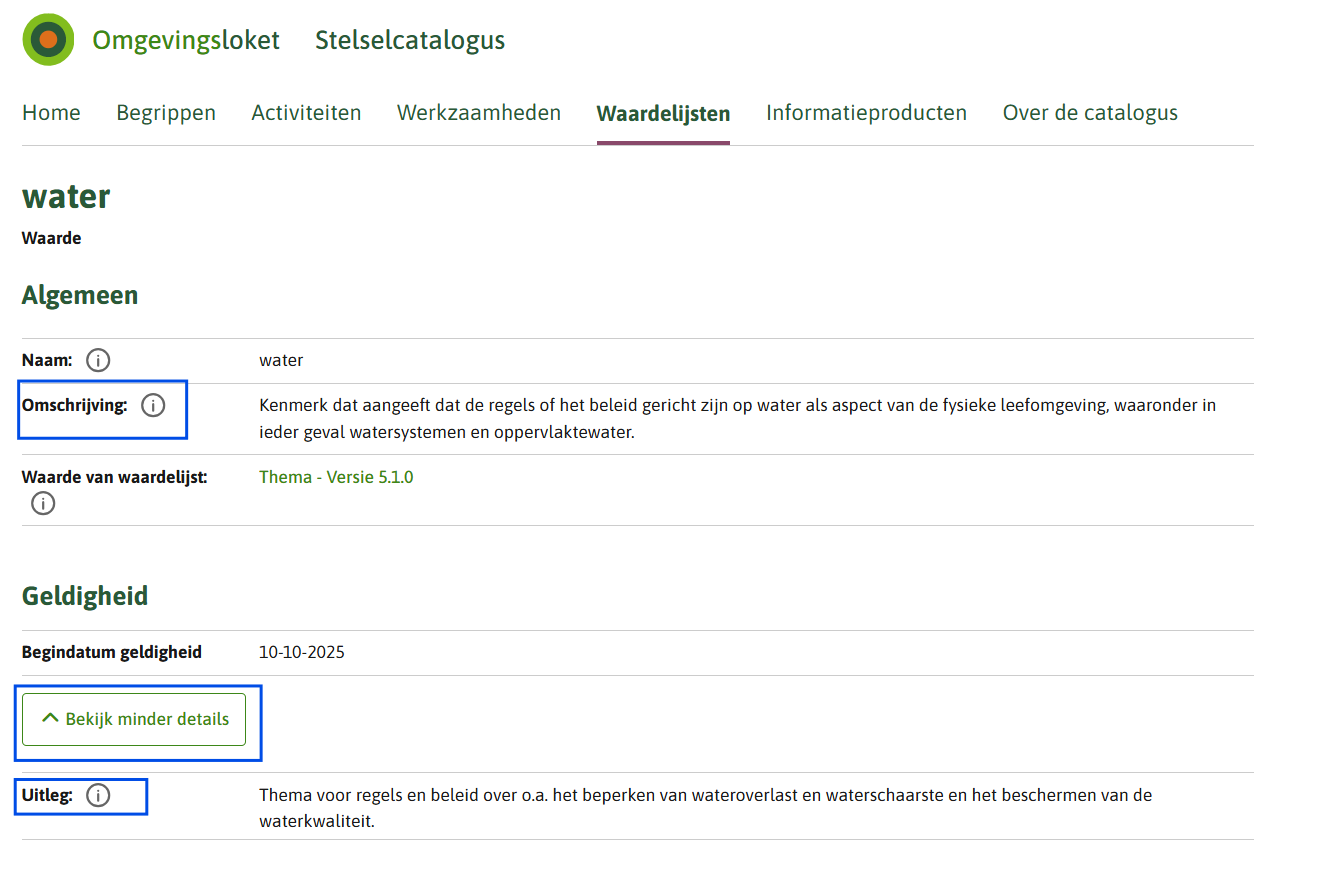This screenshot has width=1326, height=873.
Task: Collapse details with Bekijk minder details
Action: (134, 719)
